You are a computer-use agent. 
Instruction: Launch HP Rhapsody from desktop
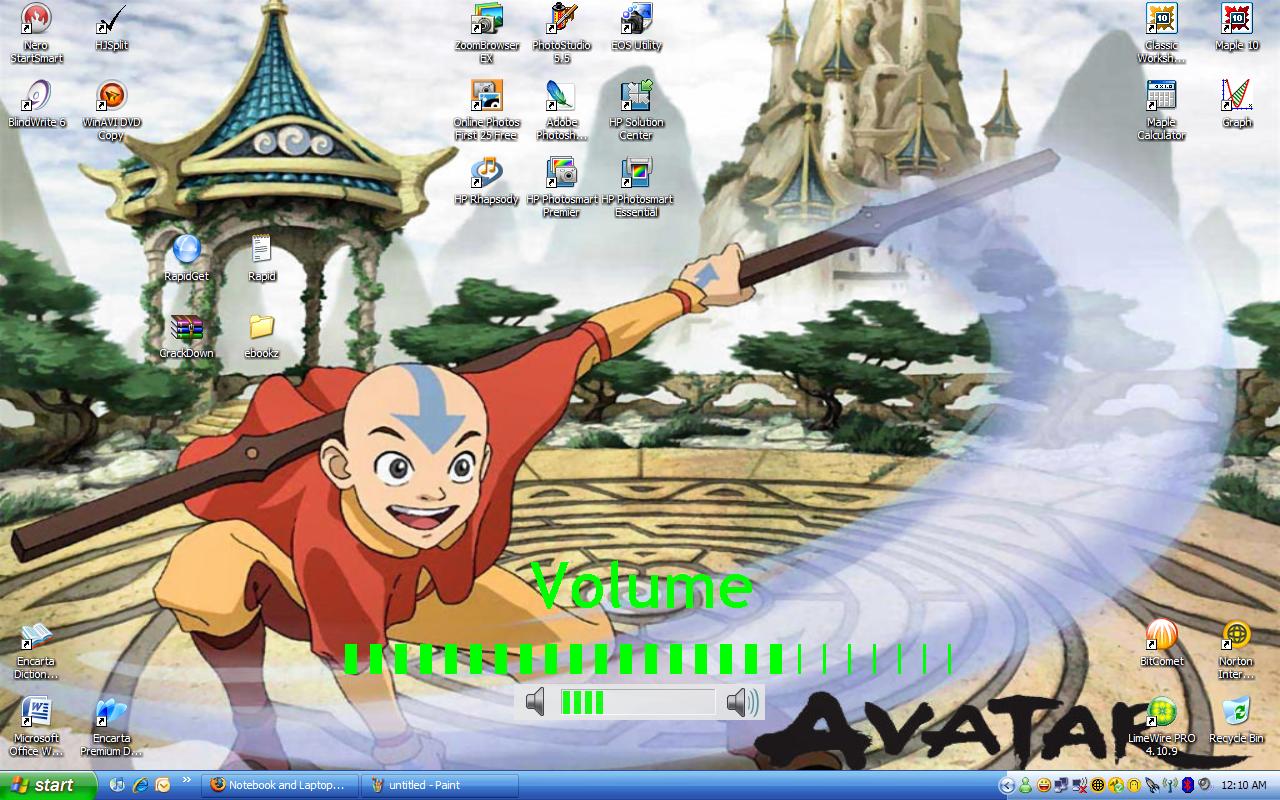click(x=487, y=181)
